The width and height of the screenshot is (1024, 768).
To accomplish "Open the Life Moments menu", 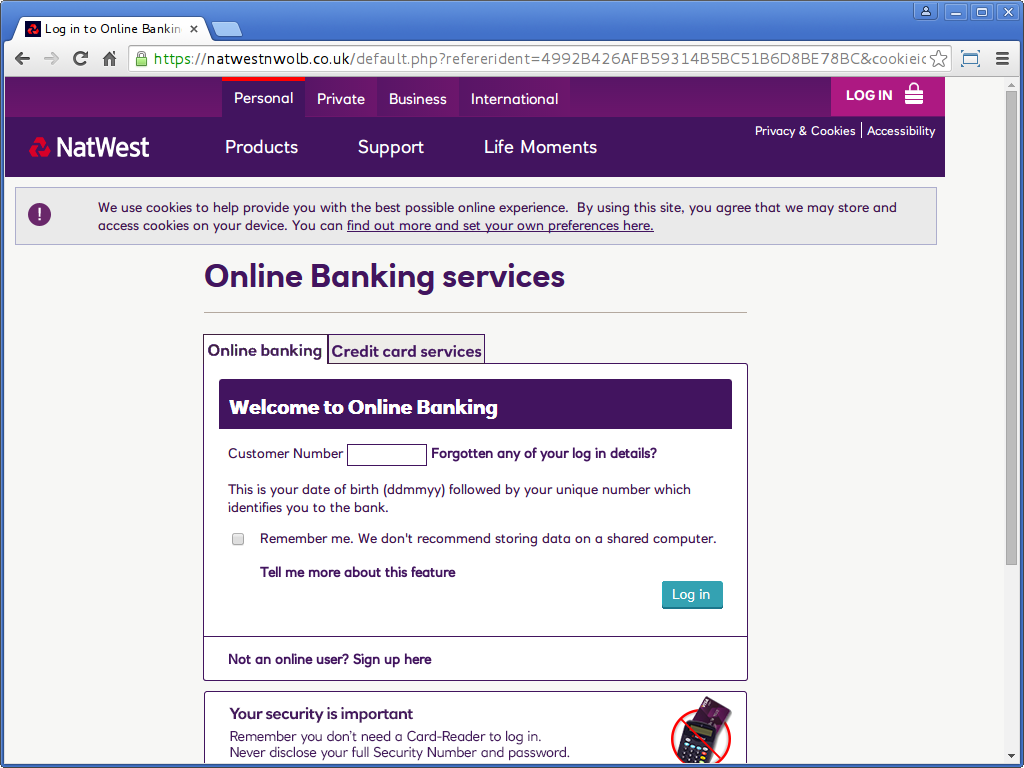I will (540, 147).
